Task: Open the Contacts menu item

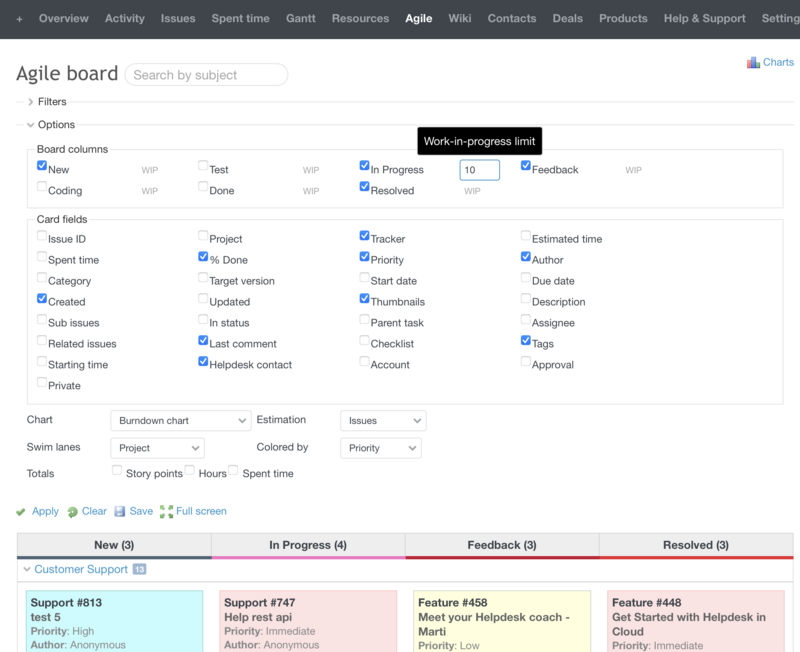Action: (512, 17)
